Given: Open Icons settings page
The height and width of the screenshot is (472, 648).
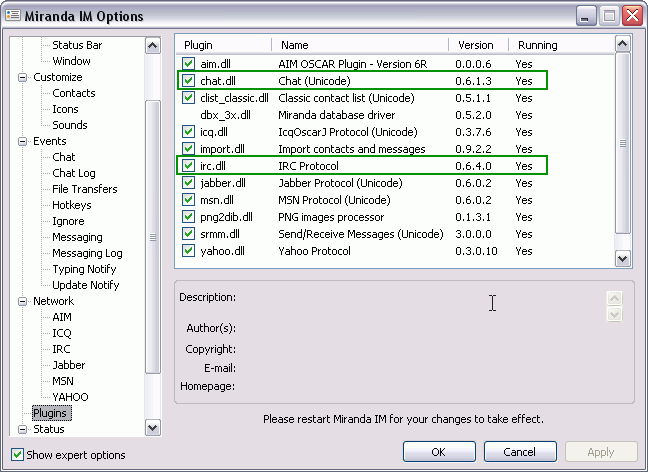Looking at the screenshot, I should tap(65, 109).
